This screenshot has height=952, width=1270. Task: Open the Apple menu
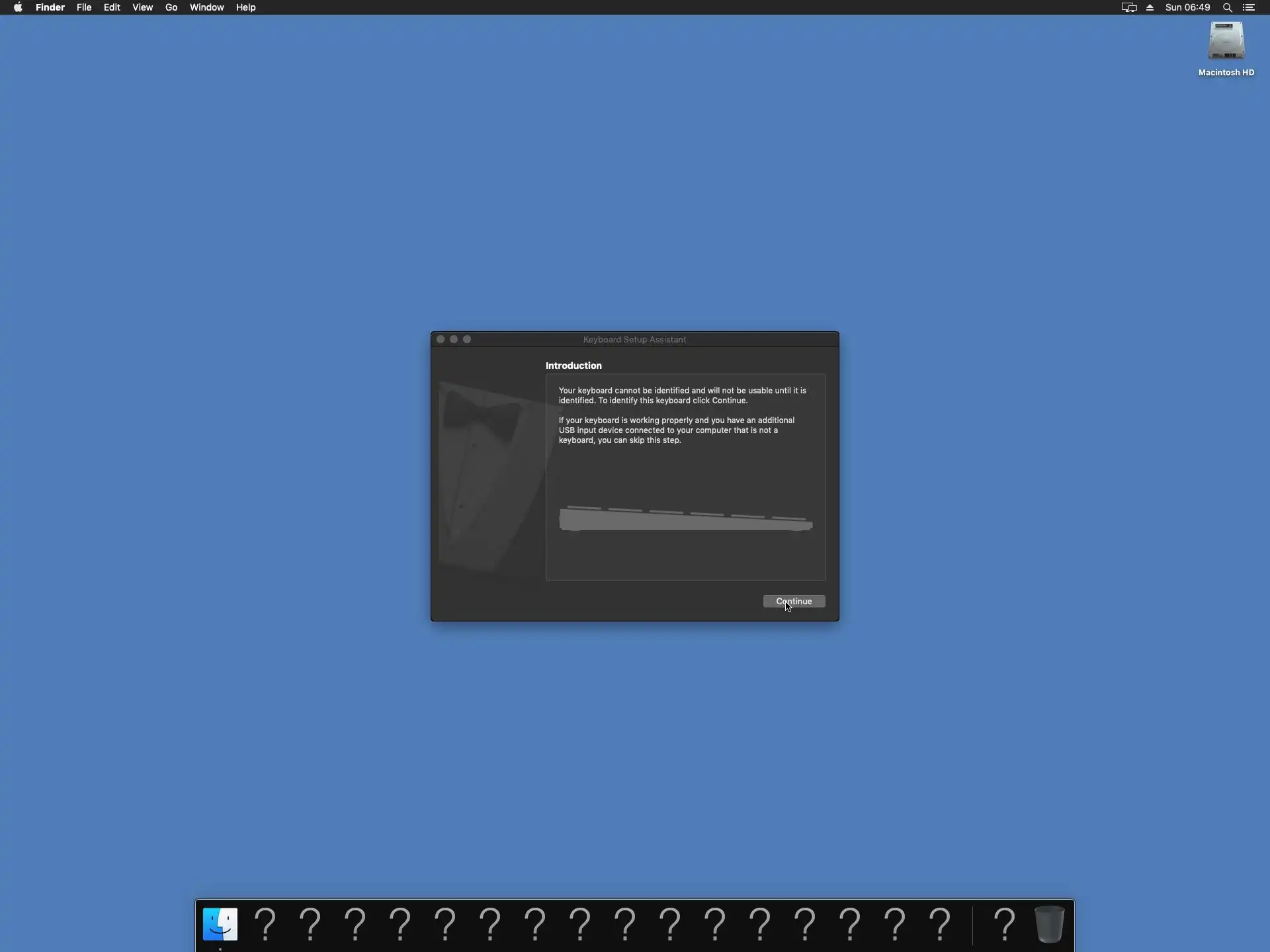(18, 7)
